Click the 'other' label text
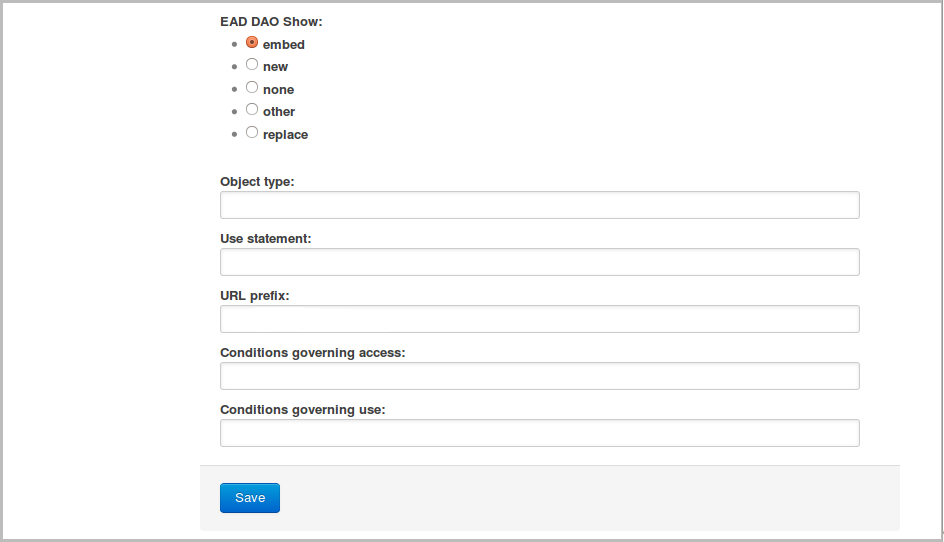 point(279,112)
